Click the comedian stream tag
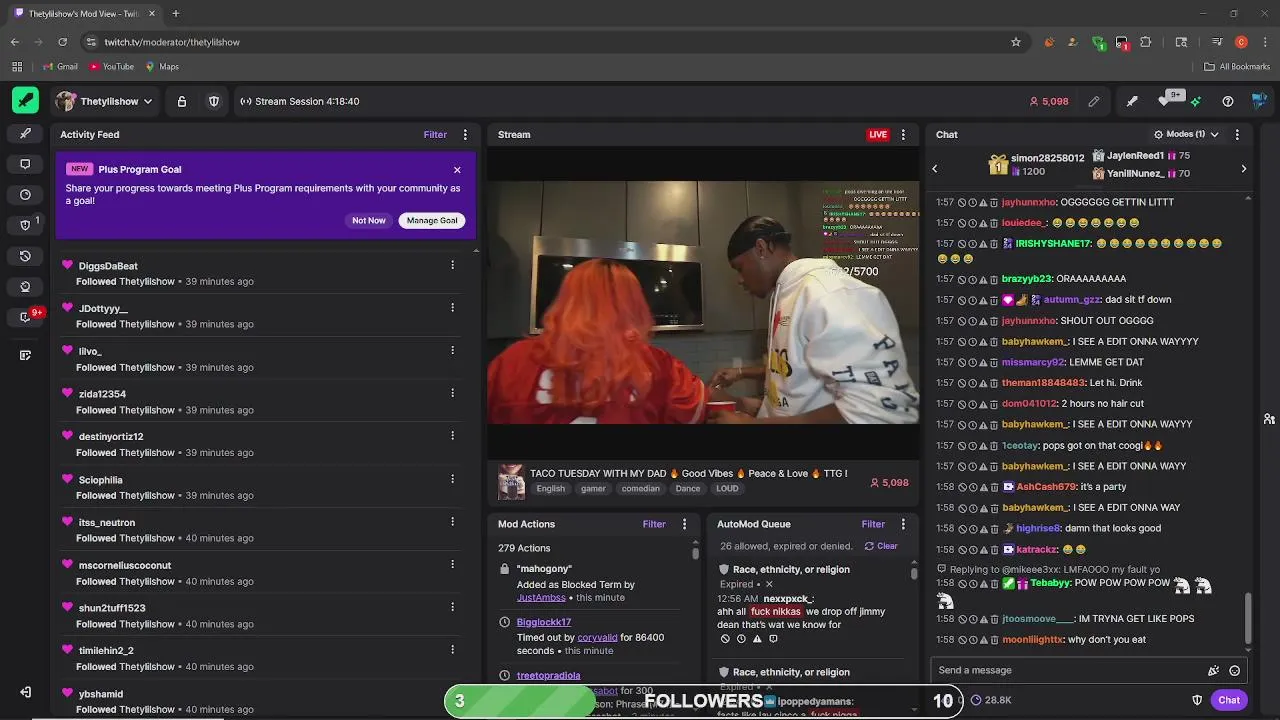 point(640,489)
